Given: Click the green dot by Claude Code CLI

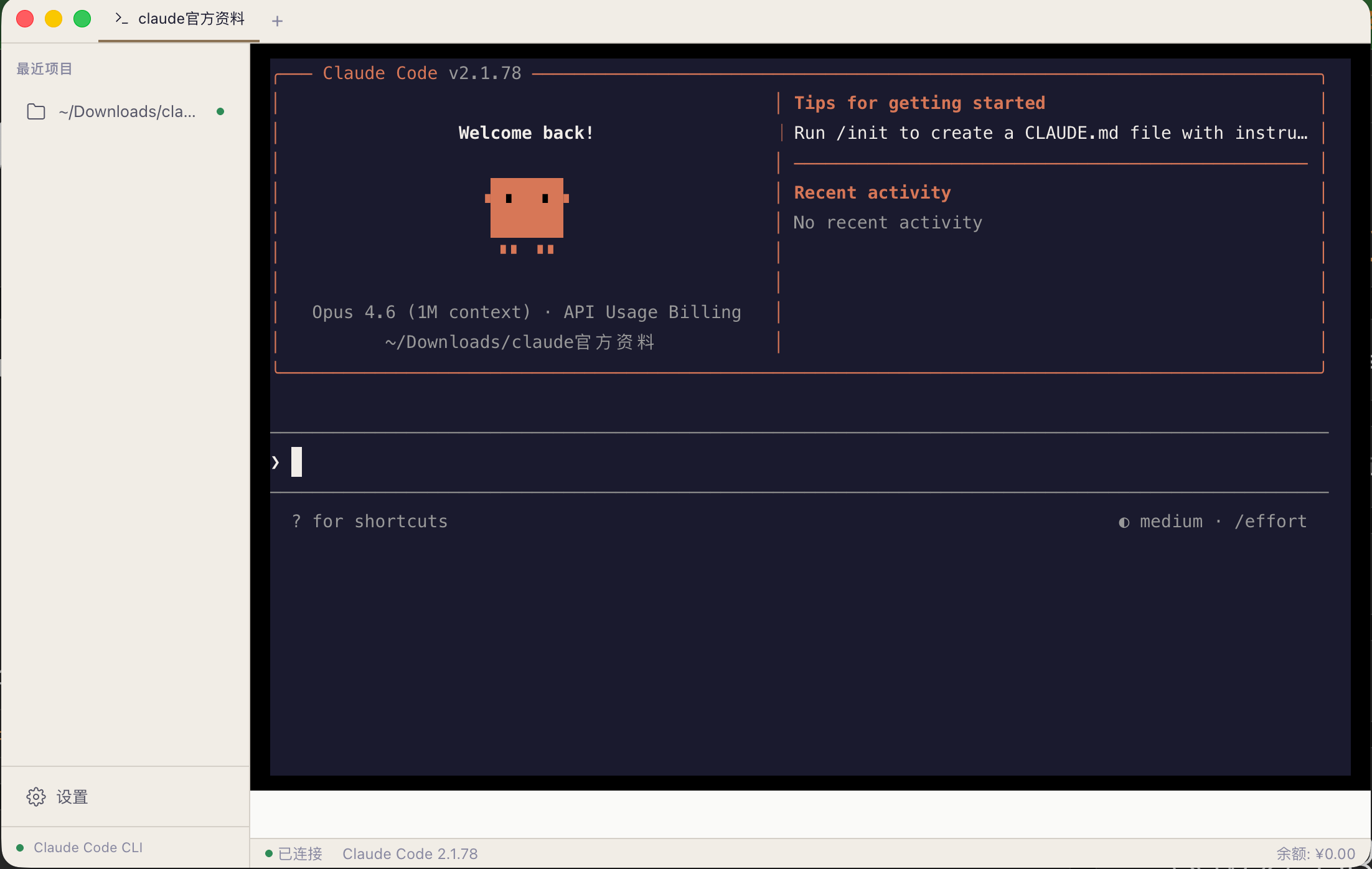Looking at the screenshot, I should pyautogui.click(x=20, y=848).
